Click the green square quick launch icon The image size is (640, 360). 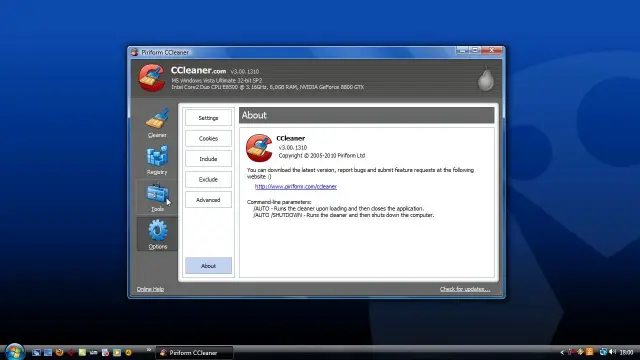click(x=82, y=352)
